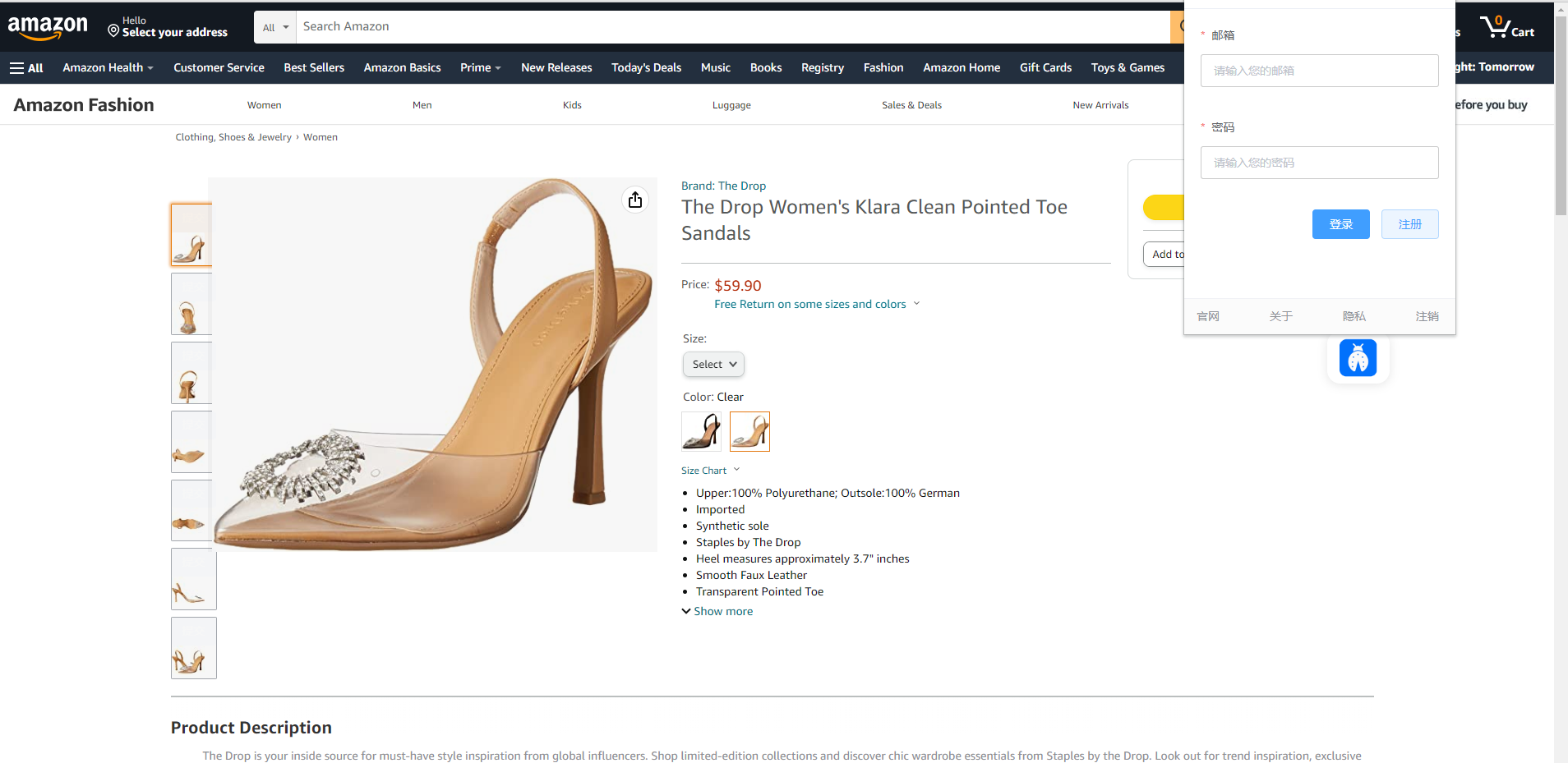
Task: Open Fashion in nav bar
Action: coord(883,68)
